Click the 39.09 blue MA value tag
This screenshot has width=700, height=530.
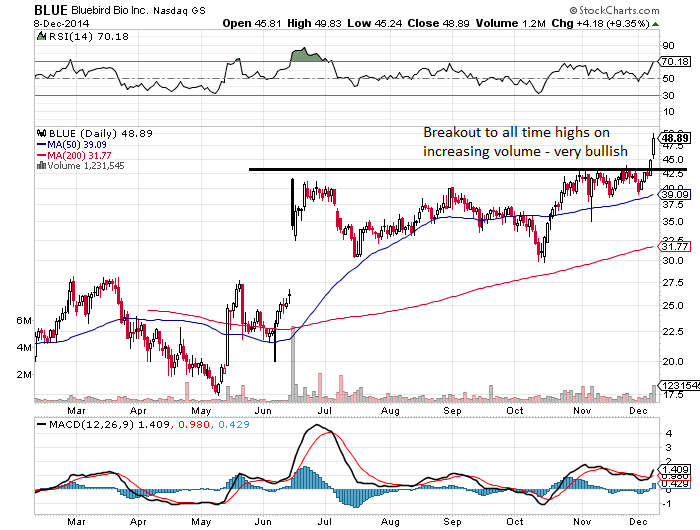pos(675,195)
